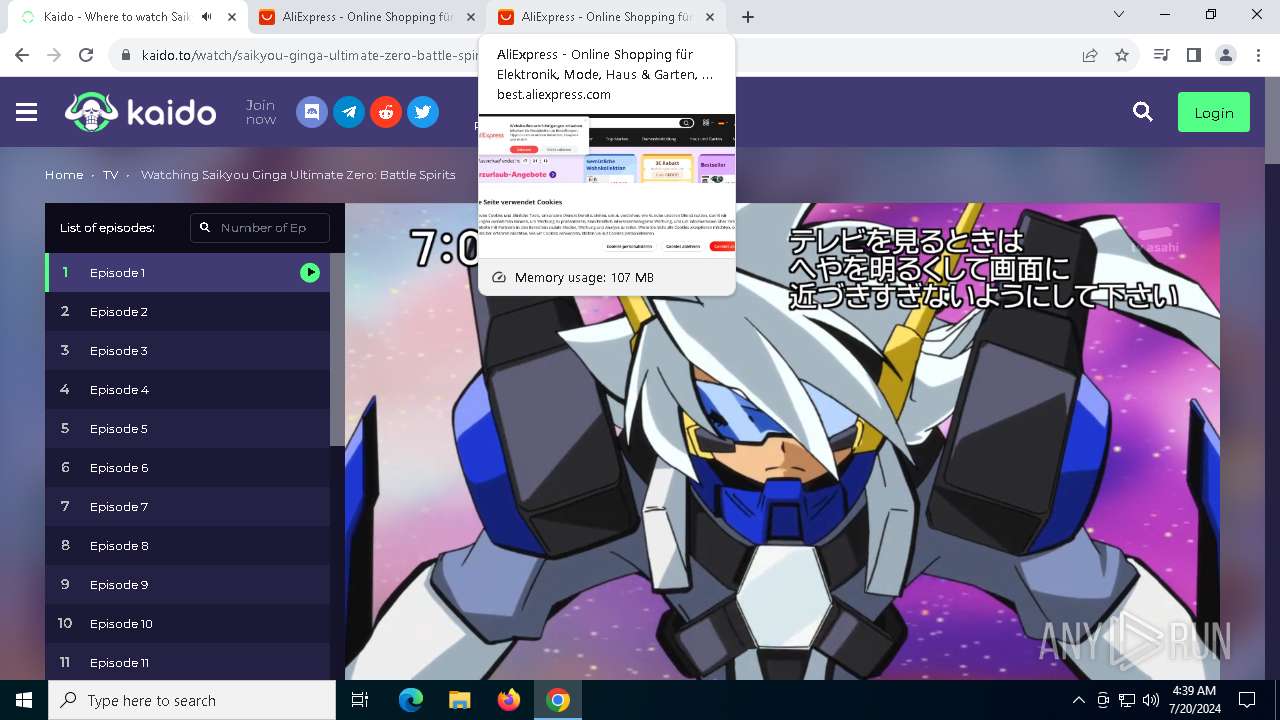Focus the Number of Ep search field
Image resolution: width=1280 pixels, height=720 pixels.
point(260,228)
